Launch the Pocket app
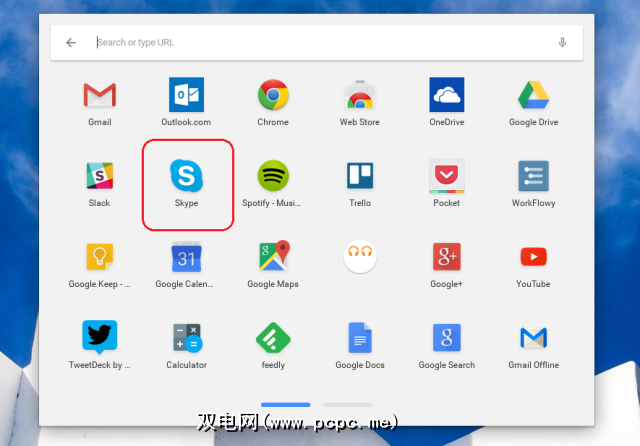 point(447,176)
